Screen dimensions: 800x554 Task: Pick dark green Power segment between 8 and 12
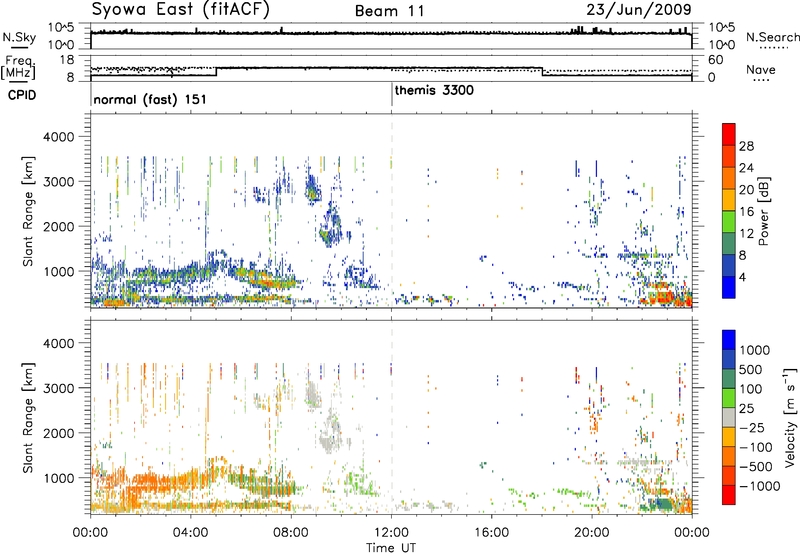[x=729, y=244]
